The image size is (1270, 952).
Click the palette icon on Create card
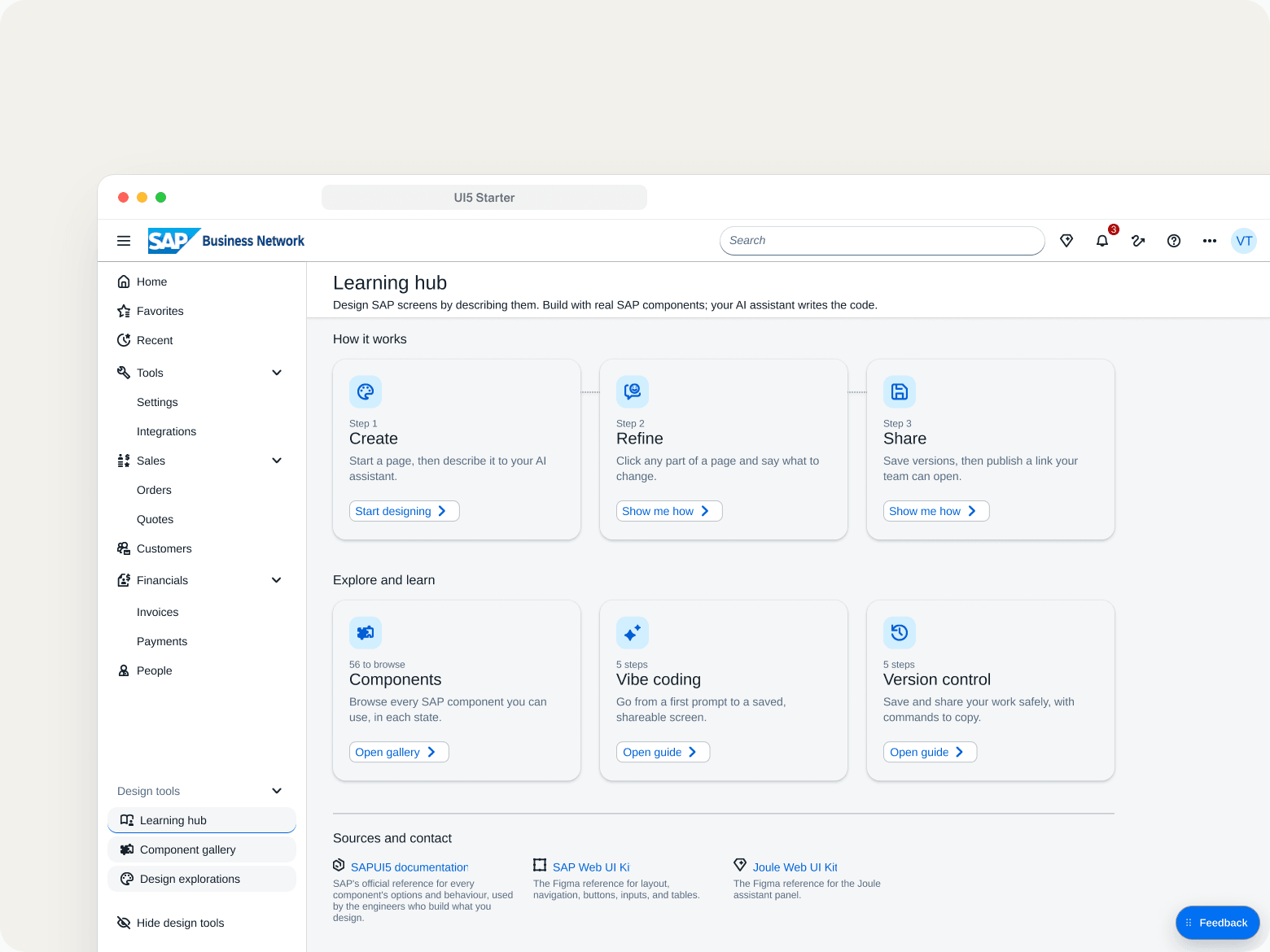[x=366, y=392]
